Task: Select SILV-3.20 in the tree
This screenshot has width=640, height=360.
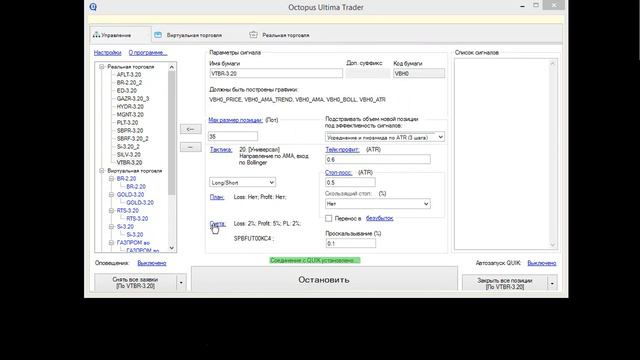Action: point(129,155)
